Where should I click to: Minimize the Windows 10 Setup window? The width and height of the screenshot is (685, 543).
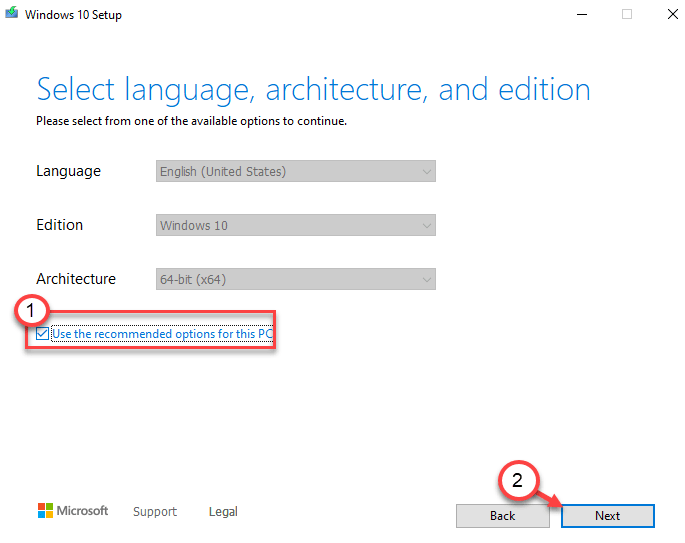click(x=582, y=14)
